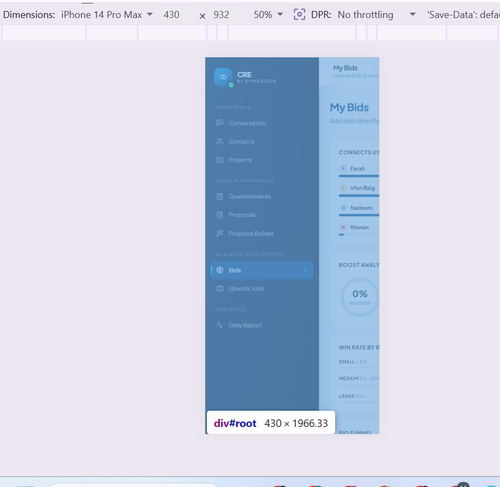Open Contacts in the sidebar
Screen dimensions: 500x487
pyautogui.click(x=262, y=141)
